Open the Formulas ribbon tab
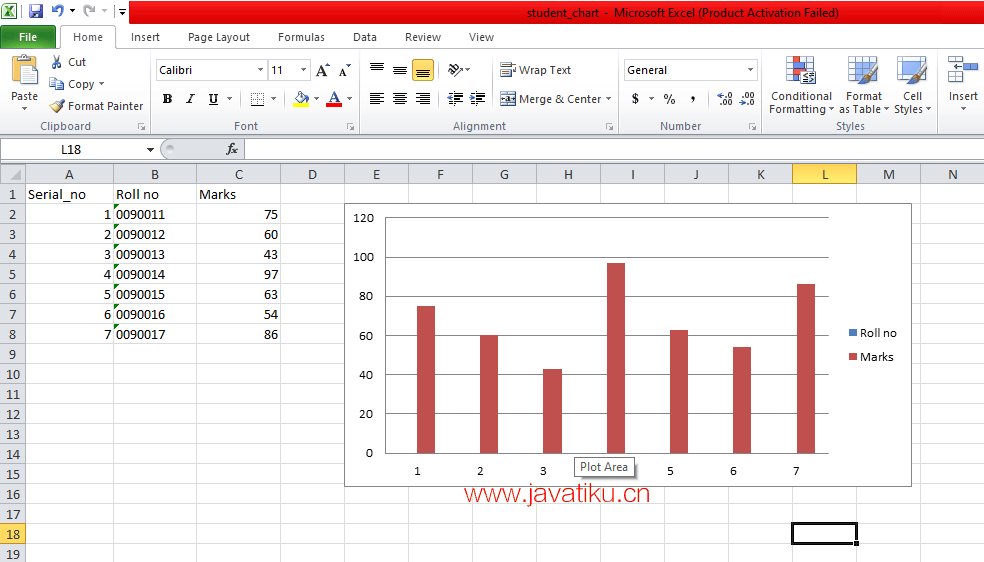The image size is (984, 562). point(301,37)
